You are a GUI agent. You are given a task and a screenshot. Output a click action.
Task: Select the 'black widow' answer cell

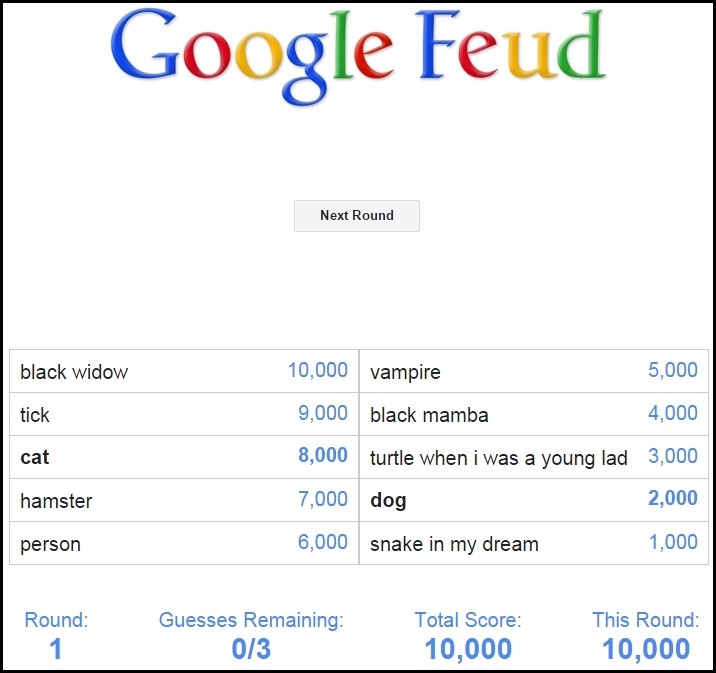184,371
